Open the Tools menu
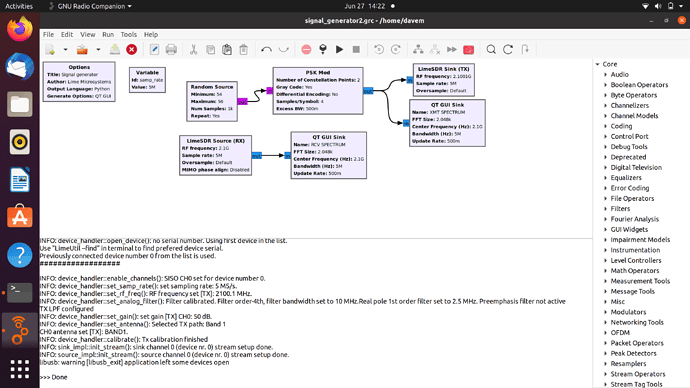 pyautogui.click(x=128, y=34)
